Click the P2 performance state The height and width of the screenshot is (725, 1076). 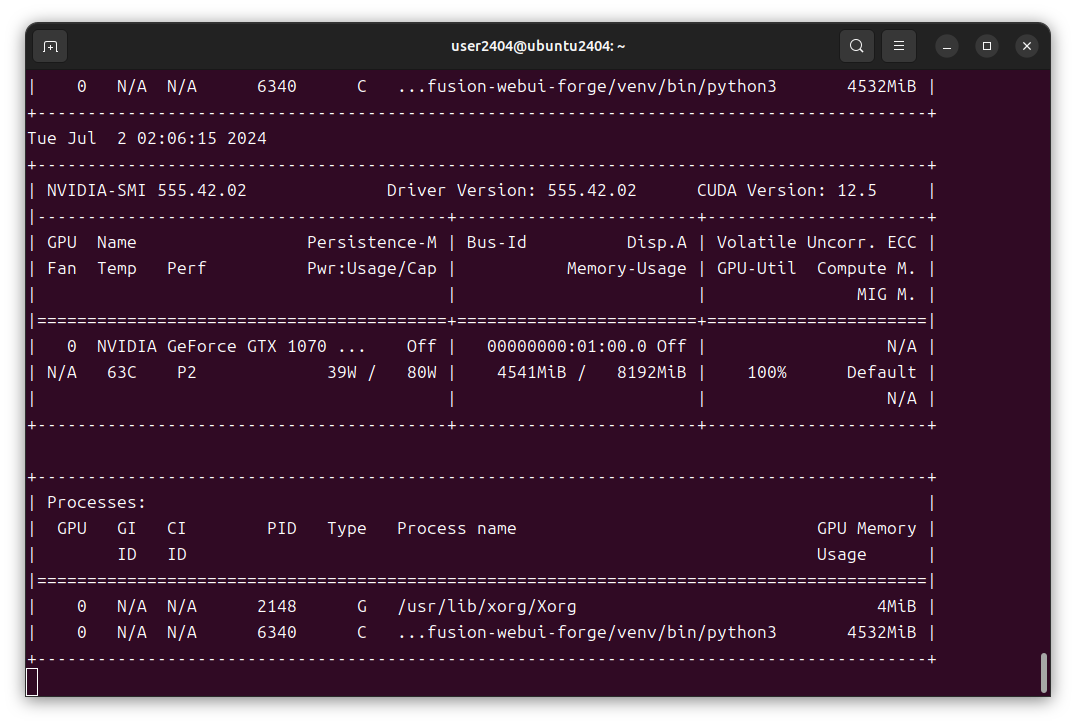pos(187,372)
